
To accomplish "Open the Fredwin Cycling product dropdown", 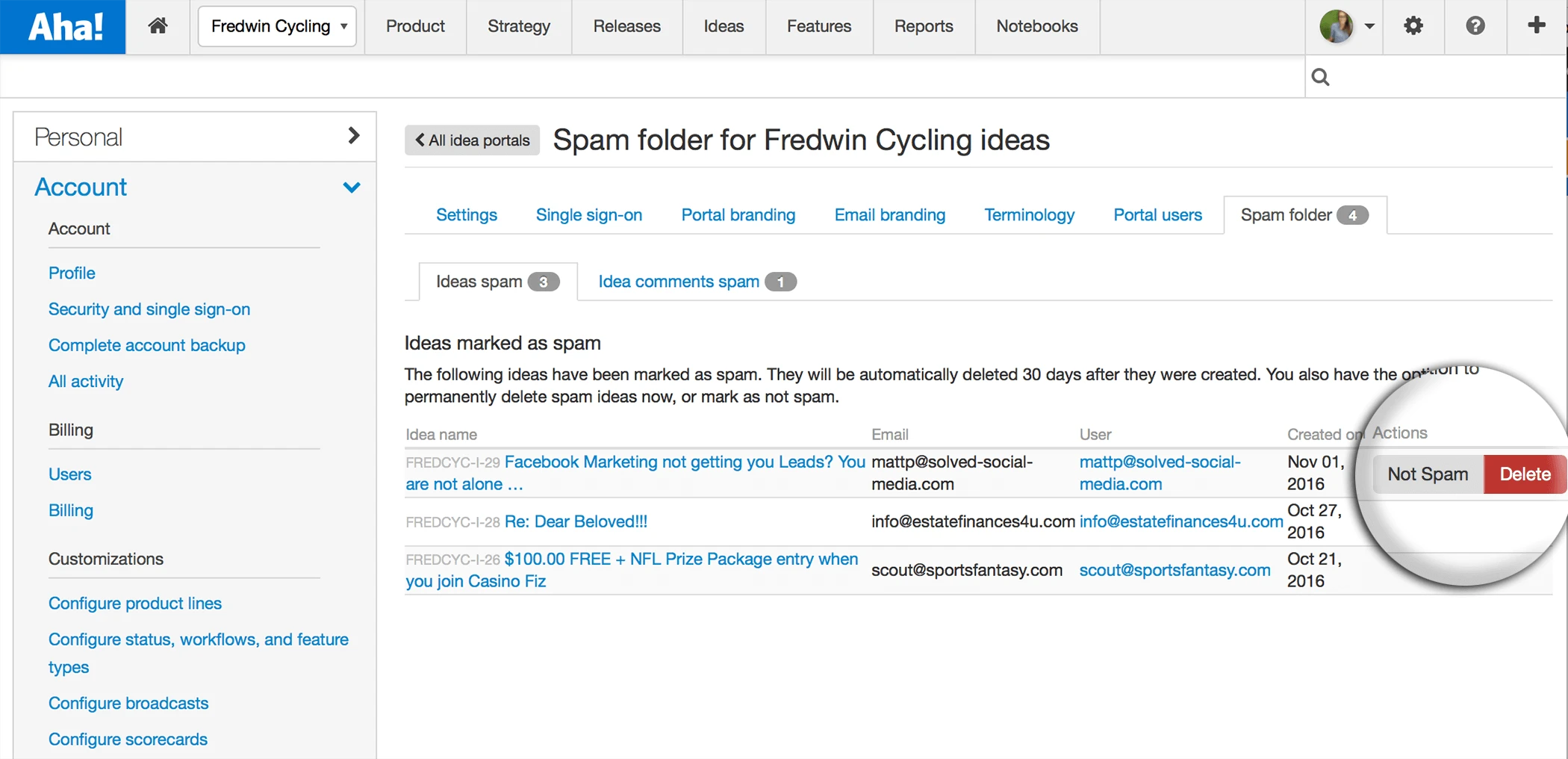I will pos(277,26).
